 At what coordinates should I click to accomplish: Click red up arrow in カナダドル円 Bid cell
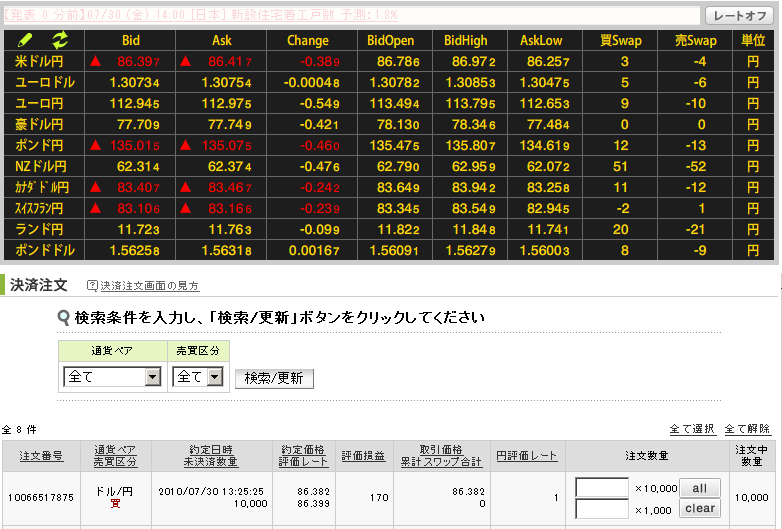coord(96,187)
